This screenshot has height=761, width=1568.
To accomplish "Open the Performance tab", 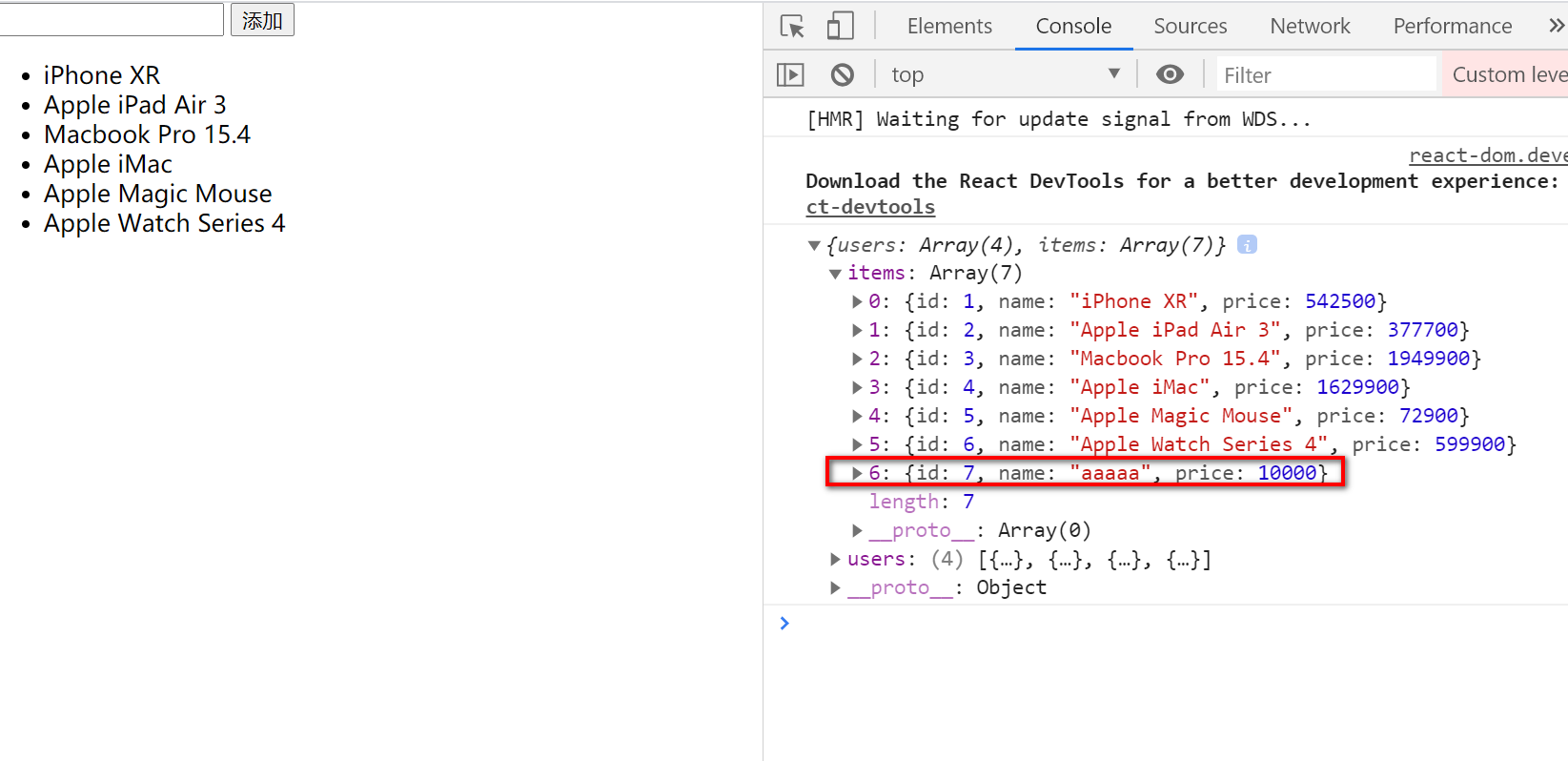I will click(x=1453, y=26).
